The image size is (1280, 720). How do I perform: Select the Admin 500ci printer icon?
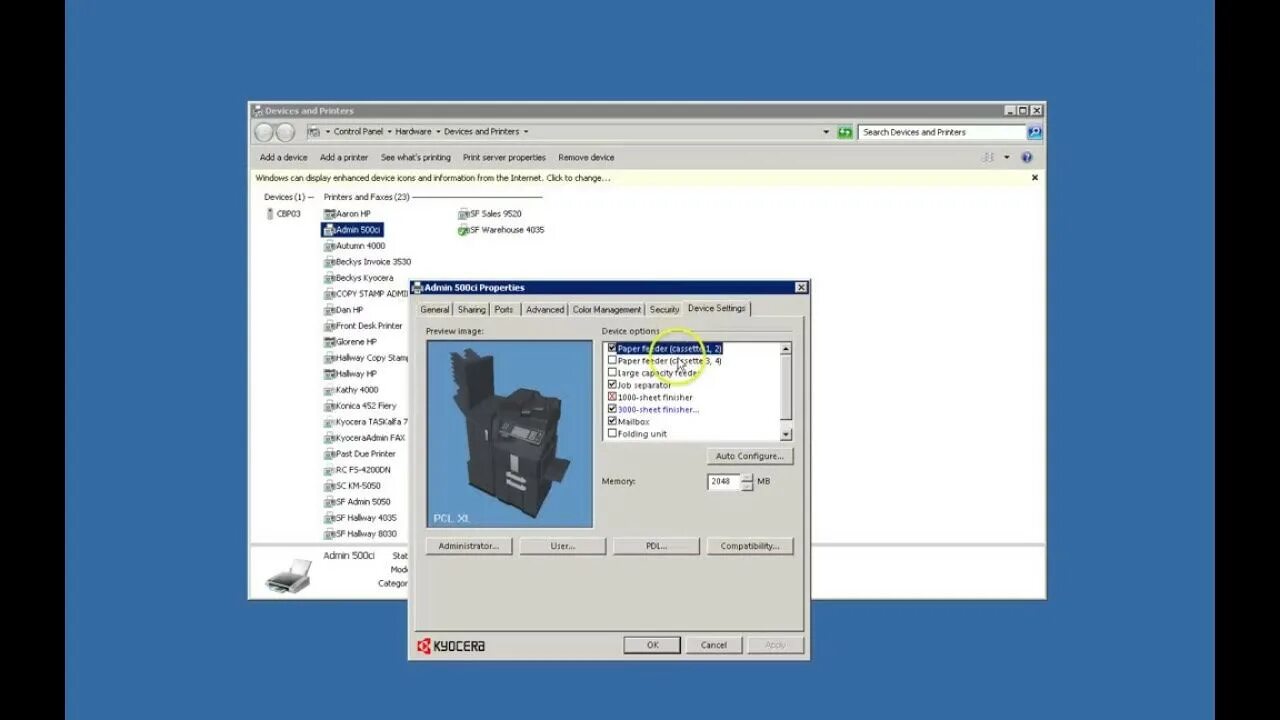pos(329,230)
